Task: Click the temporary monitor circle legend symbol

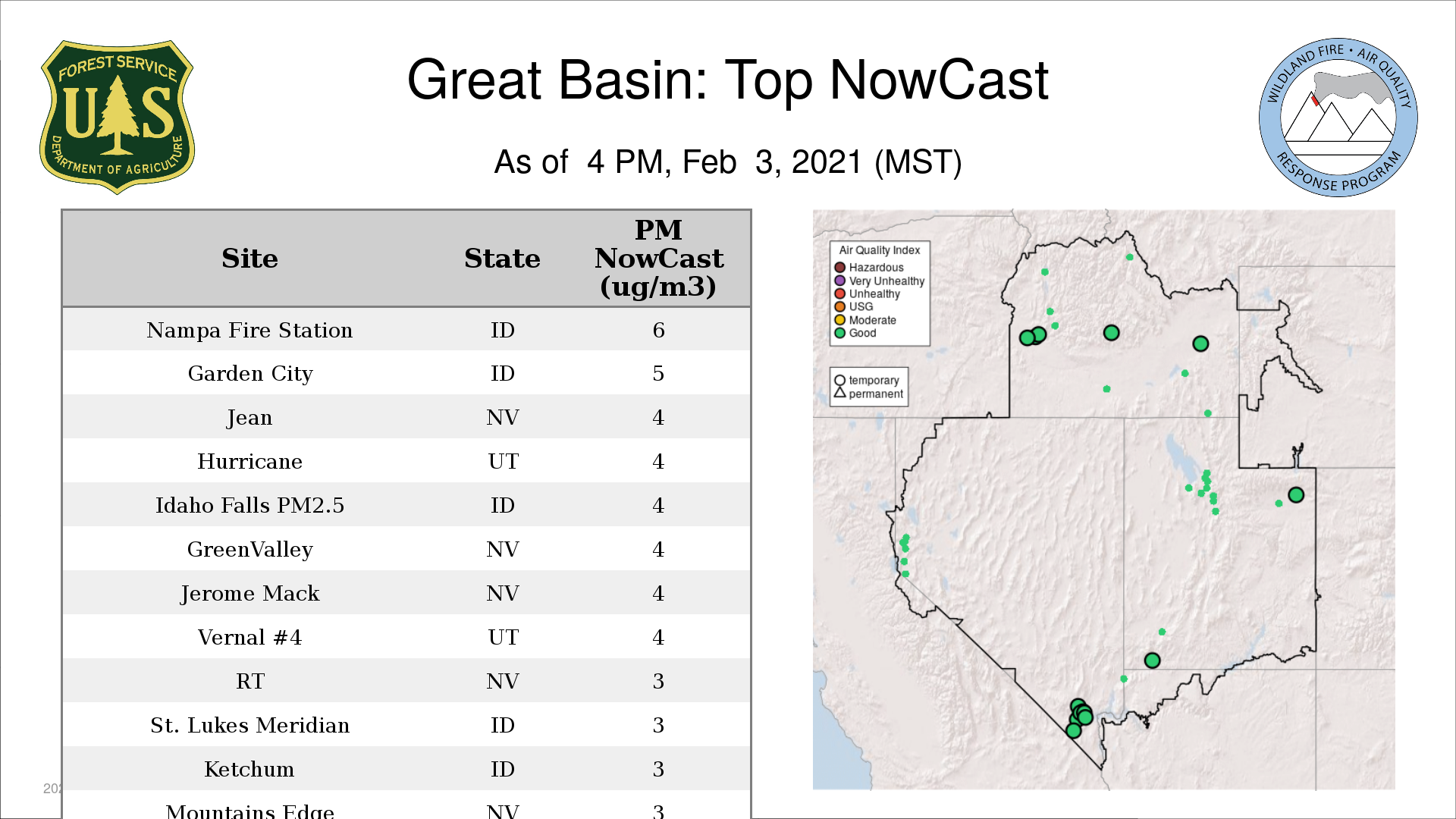Action: [839, 380]
